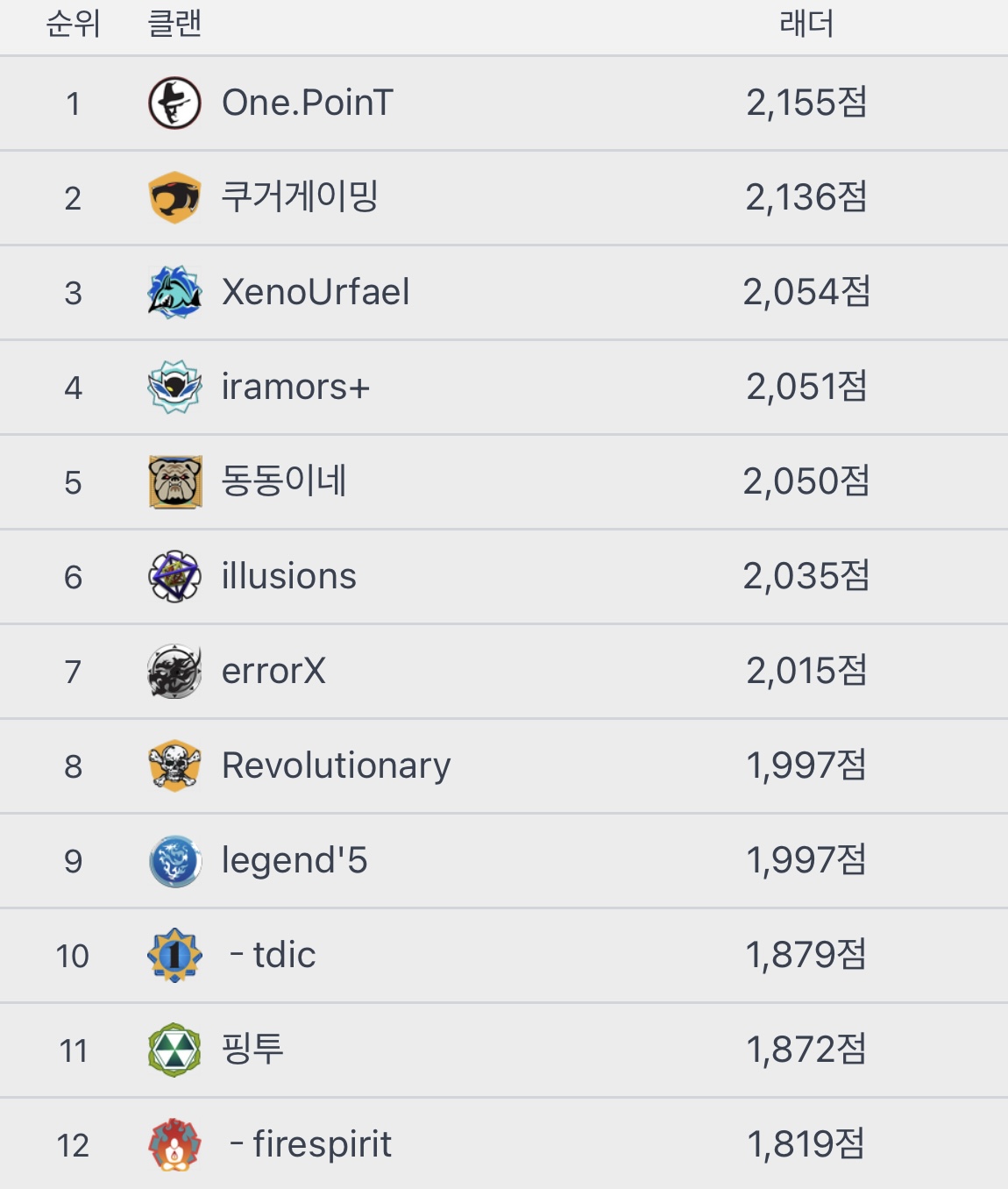Open the Revolutionary clan name link
Screen dimensions: 1008x1189
point(336,765)
